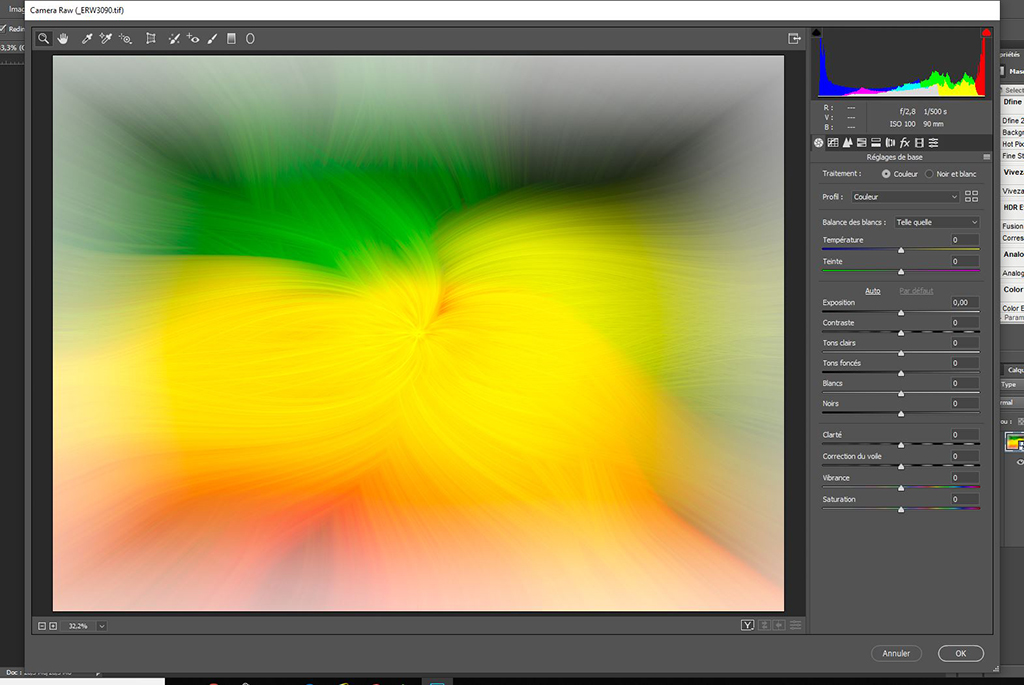Click the Saturation slider handle
Screen dimensions: 1024x685
point(901,510)
